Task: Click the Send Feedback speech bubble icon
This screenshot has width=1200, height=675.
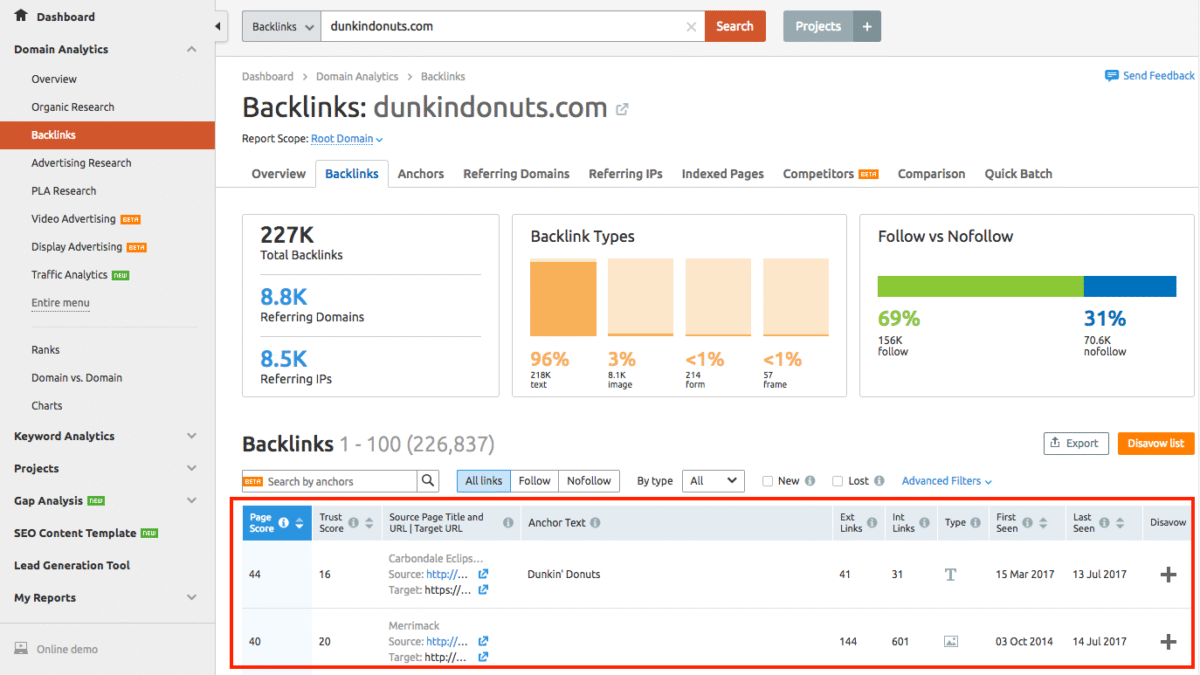Action: [x=1111, y=75]
